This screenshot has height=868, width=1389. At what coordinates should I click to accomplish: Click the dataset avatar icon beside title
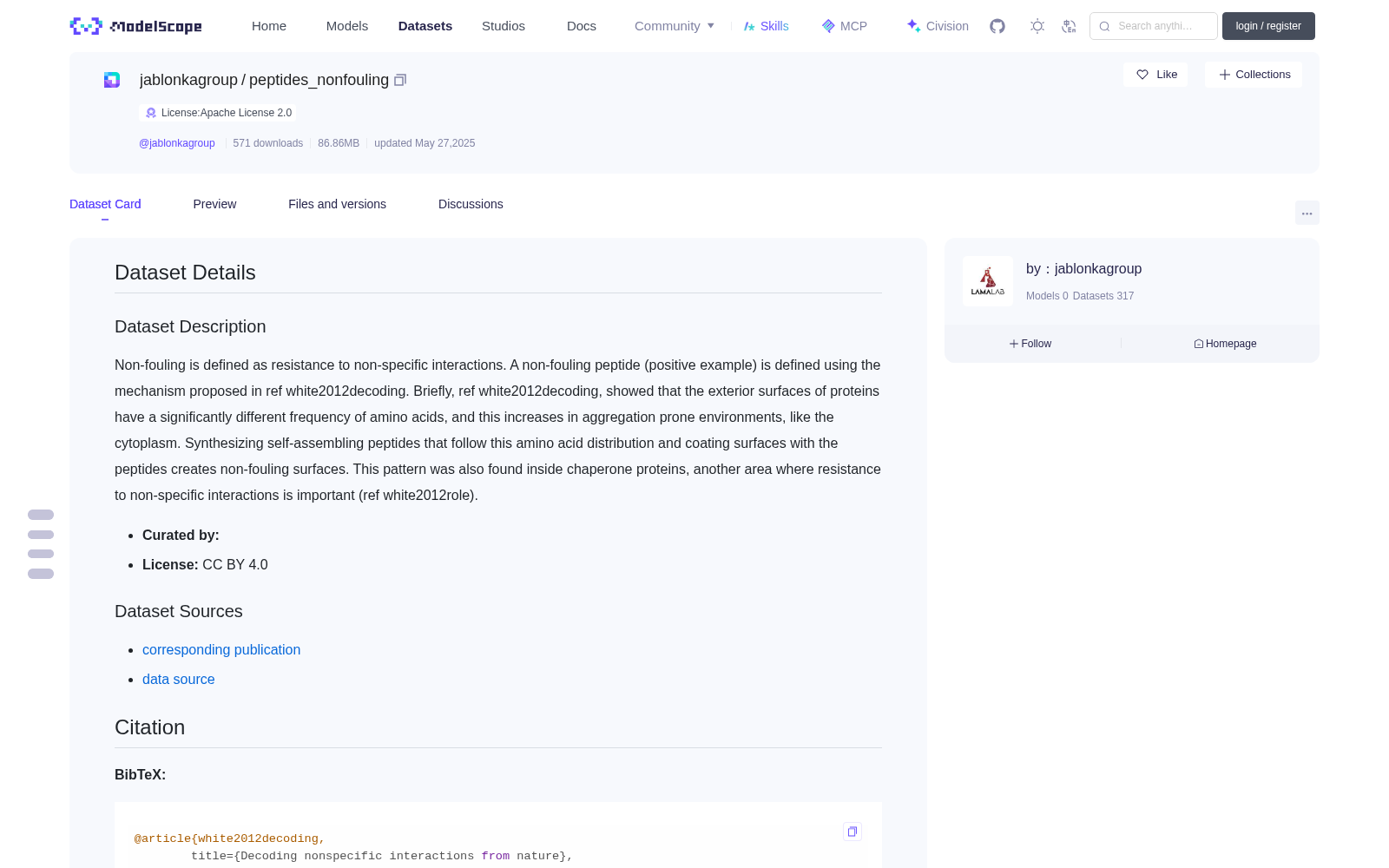click(112, 80)
